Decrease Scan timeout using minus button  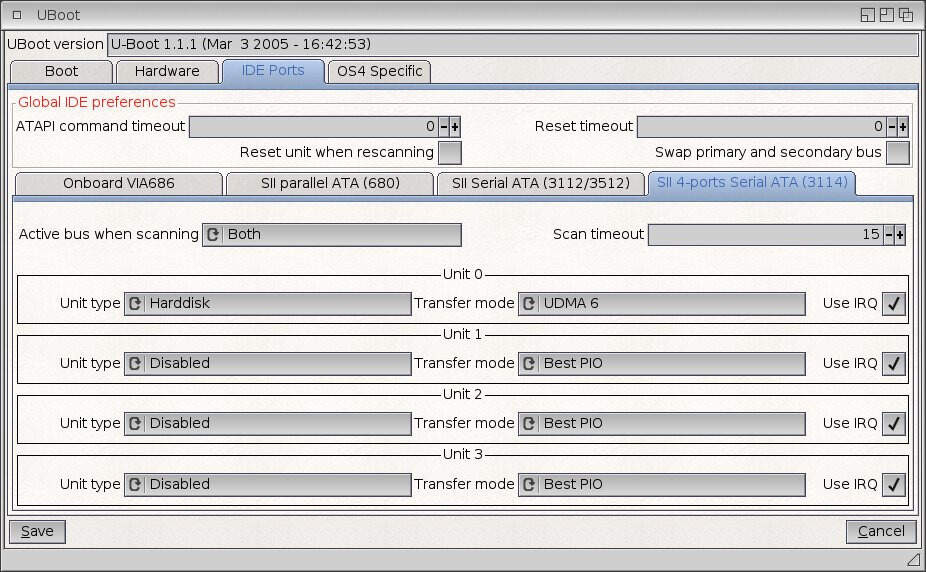pos(889,235)
